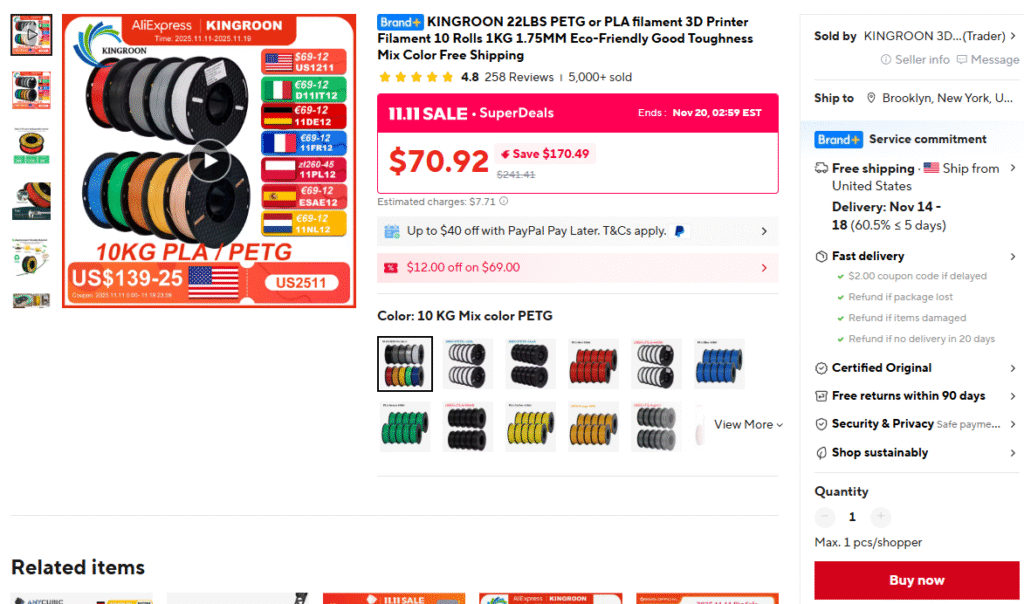Expand View More color options
Viewport: 1024px width, 604px height.
[748, 424]
